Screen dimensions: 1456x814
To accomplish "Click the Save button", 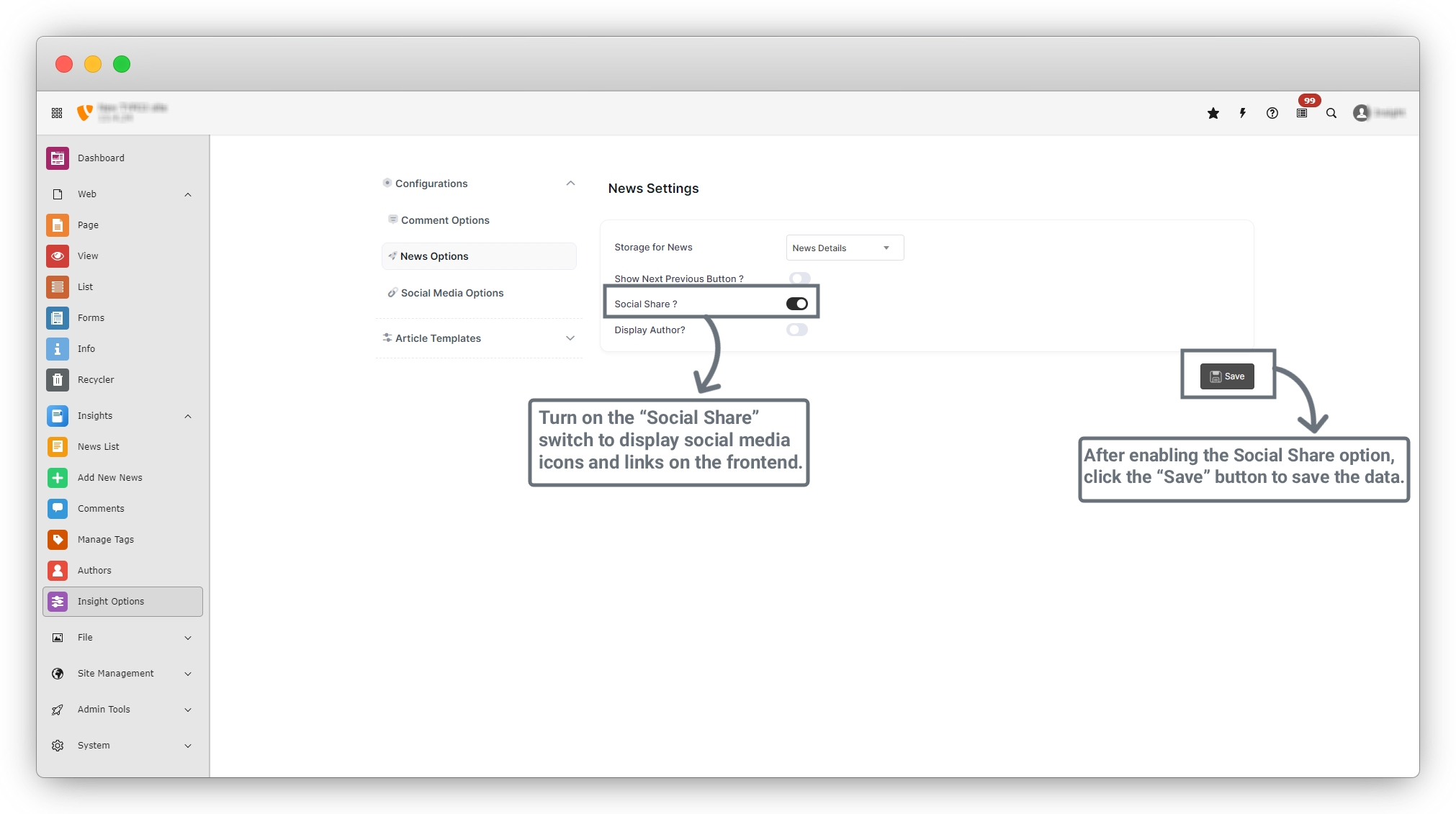I will click(1227, 376).
